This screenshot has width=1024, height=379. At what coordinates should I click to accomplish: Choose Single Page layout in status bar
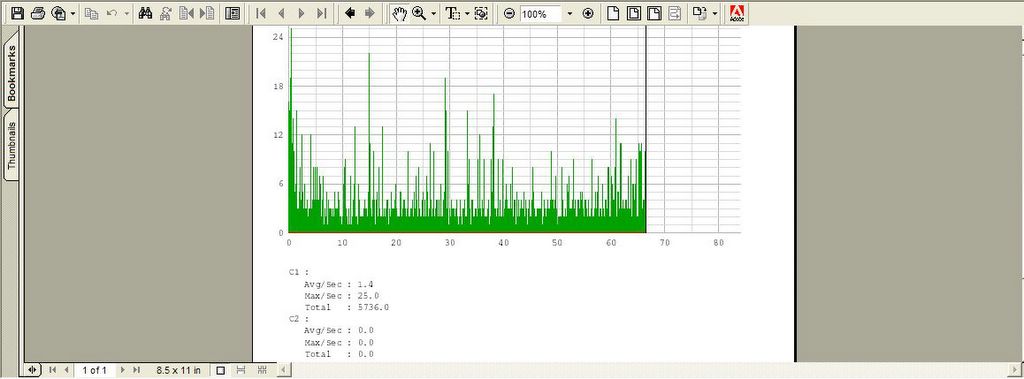pos(221,370)
